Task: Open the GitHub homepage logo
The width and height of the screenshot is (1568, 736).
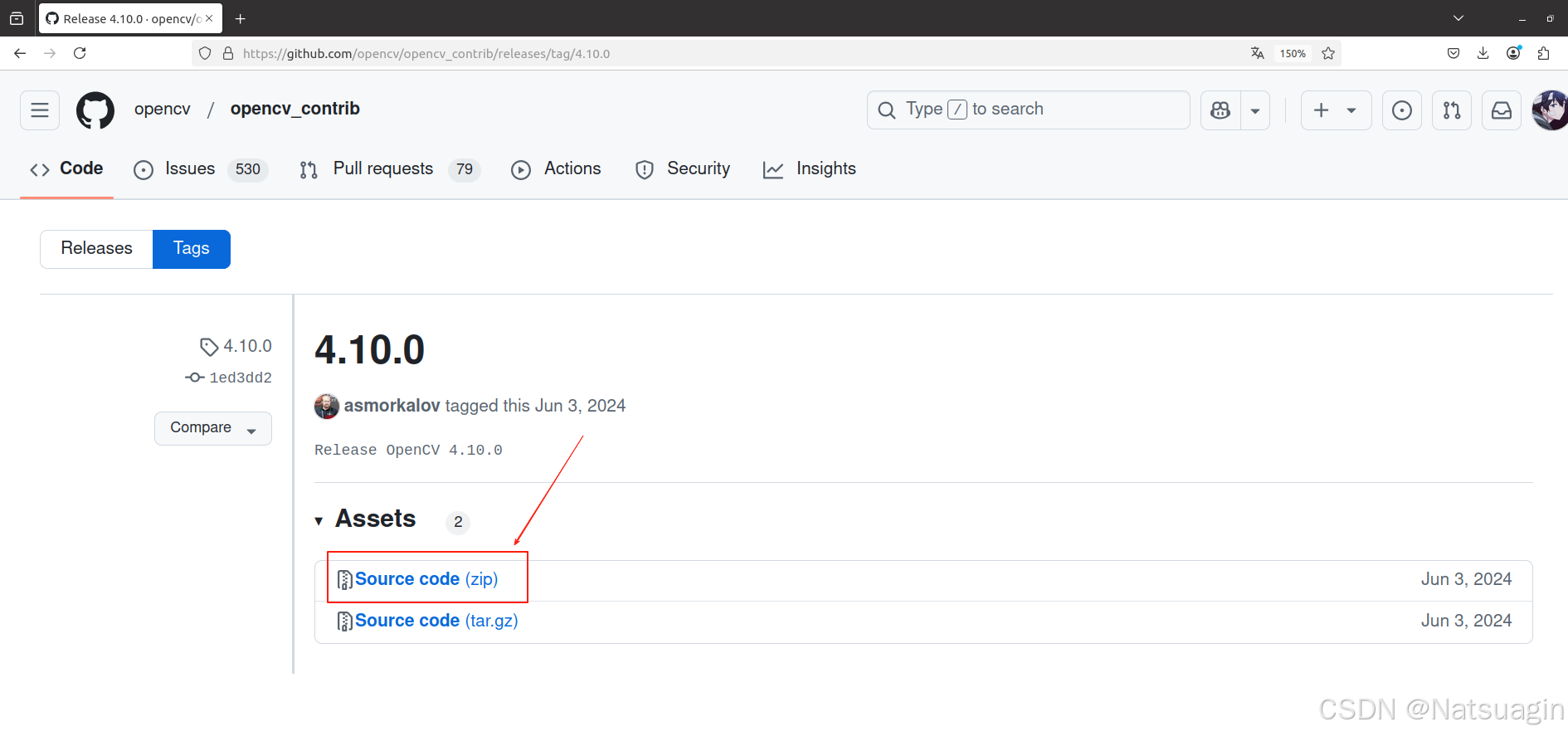Action: (95, 110)
